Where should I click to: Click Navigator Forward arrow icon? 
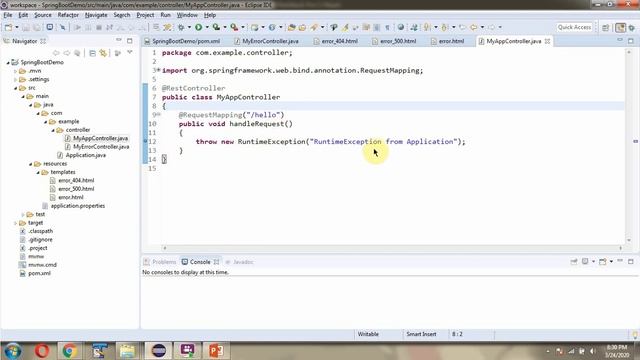(67, 53)
